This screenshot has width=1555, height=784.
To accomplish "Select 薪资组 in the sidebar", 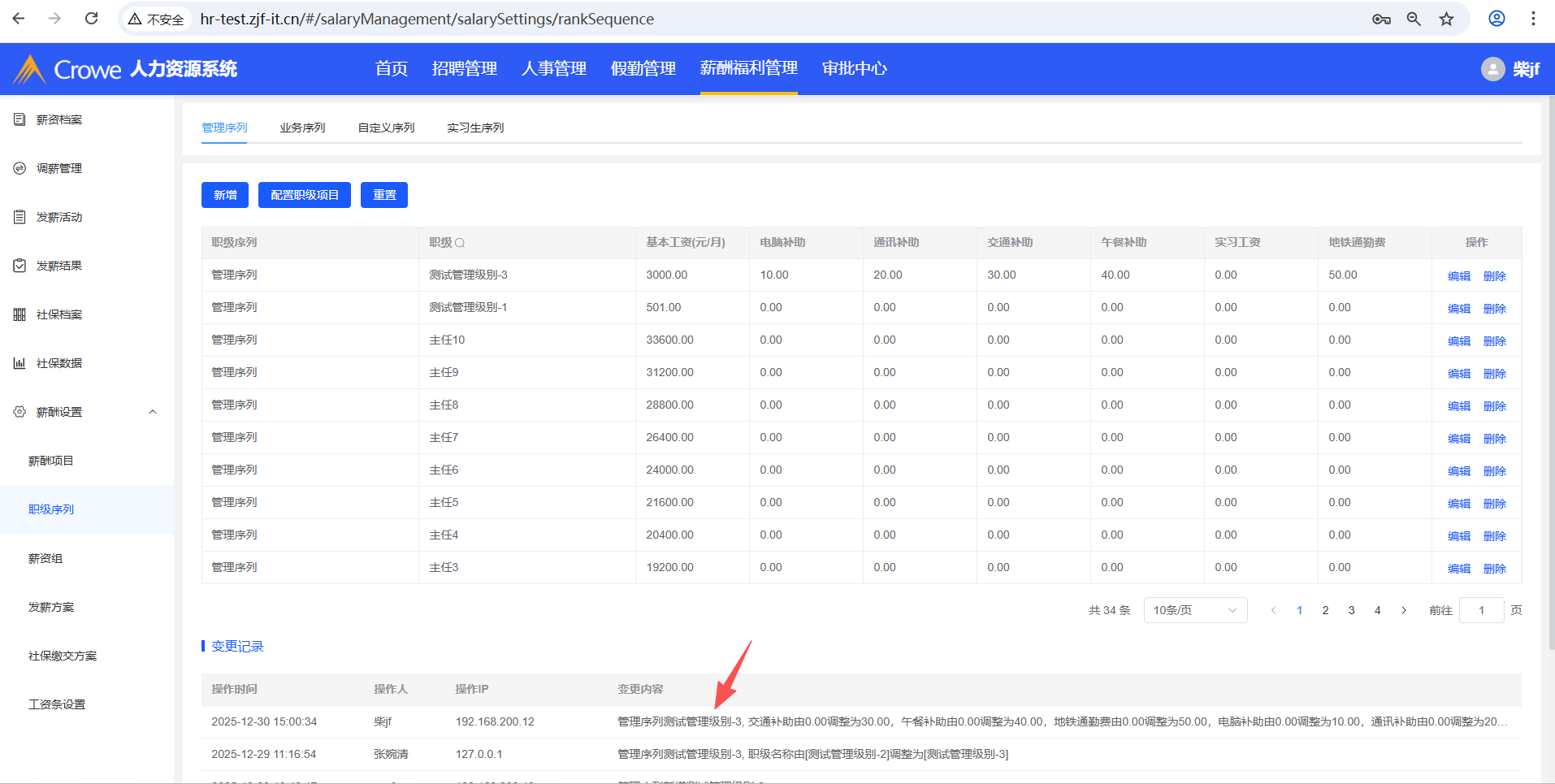I will (45, 558).
